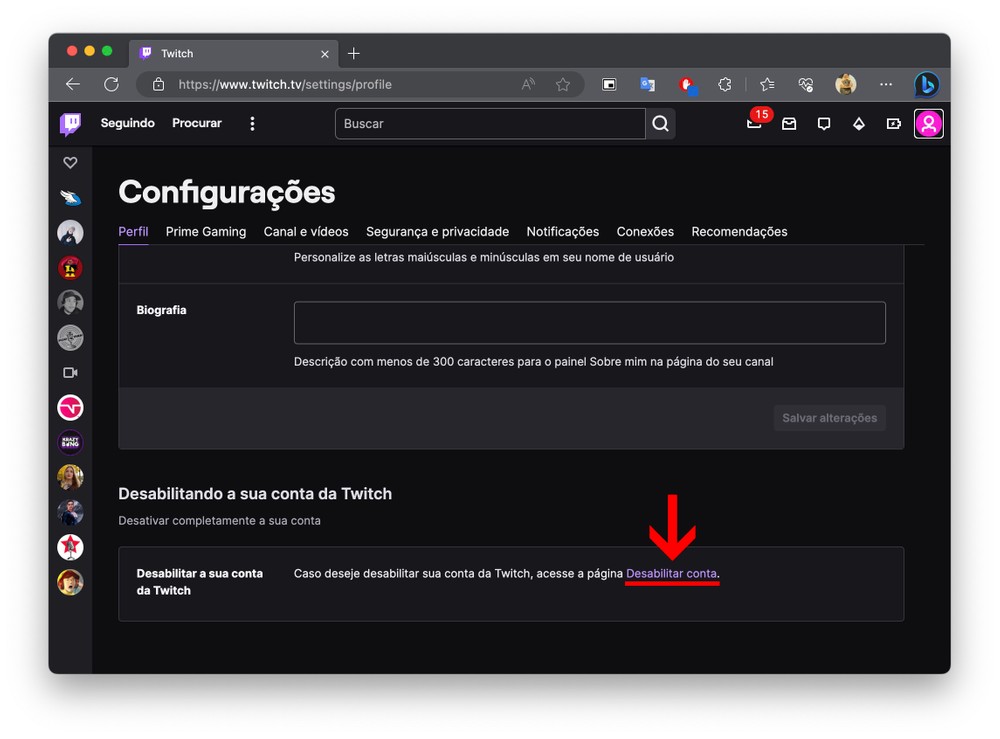Click the browser back arrow
Screen dimensions: 1000x739
[x=73, y=84]
